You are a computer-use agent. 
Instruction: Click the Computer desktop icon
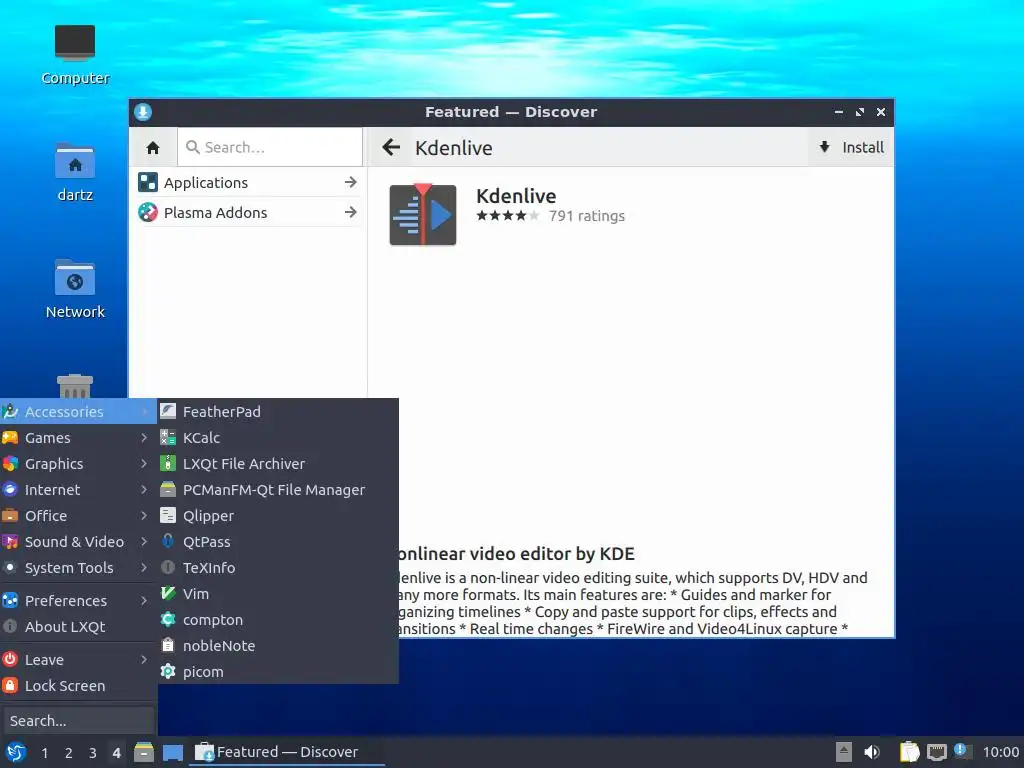click(74, 43)
